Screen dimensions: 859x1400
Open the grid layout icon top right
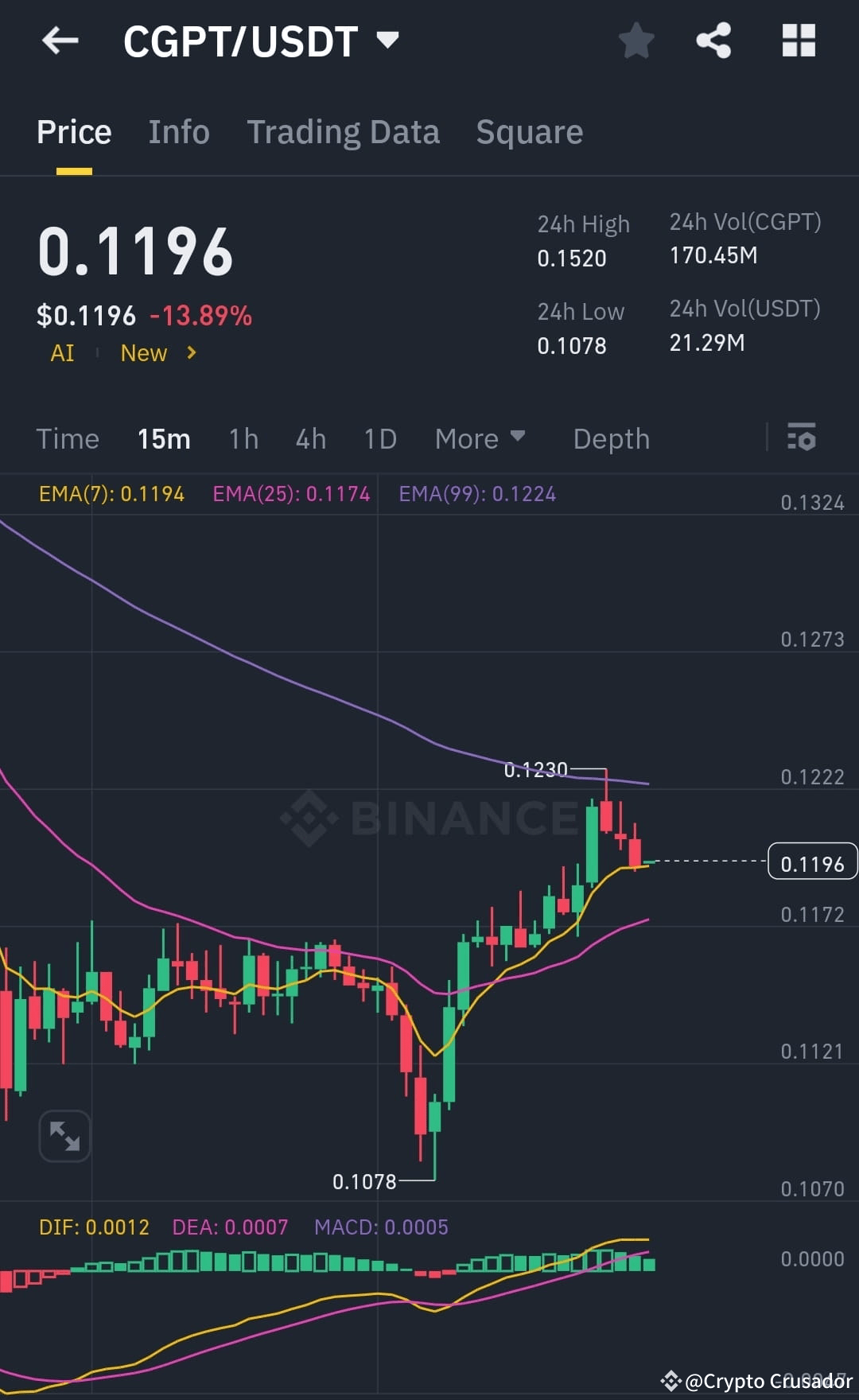click(799, 41)
